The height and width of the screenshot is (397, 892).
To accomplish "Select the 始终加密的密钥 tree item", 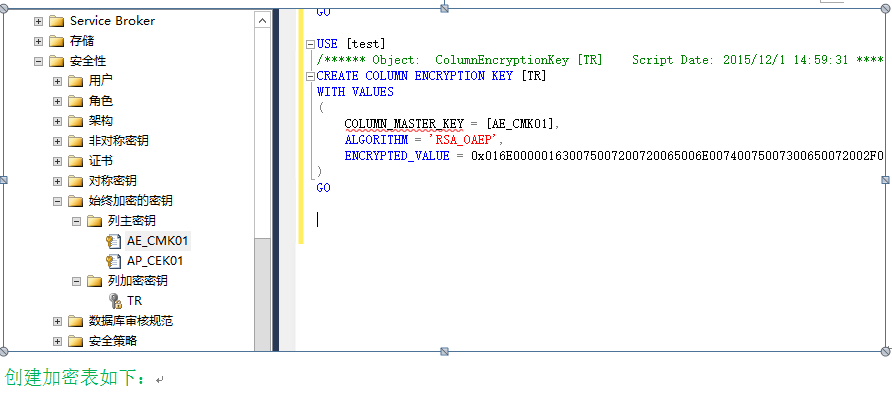I will pos(131,201).
